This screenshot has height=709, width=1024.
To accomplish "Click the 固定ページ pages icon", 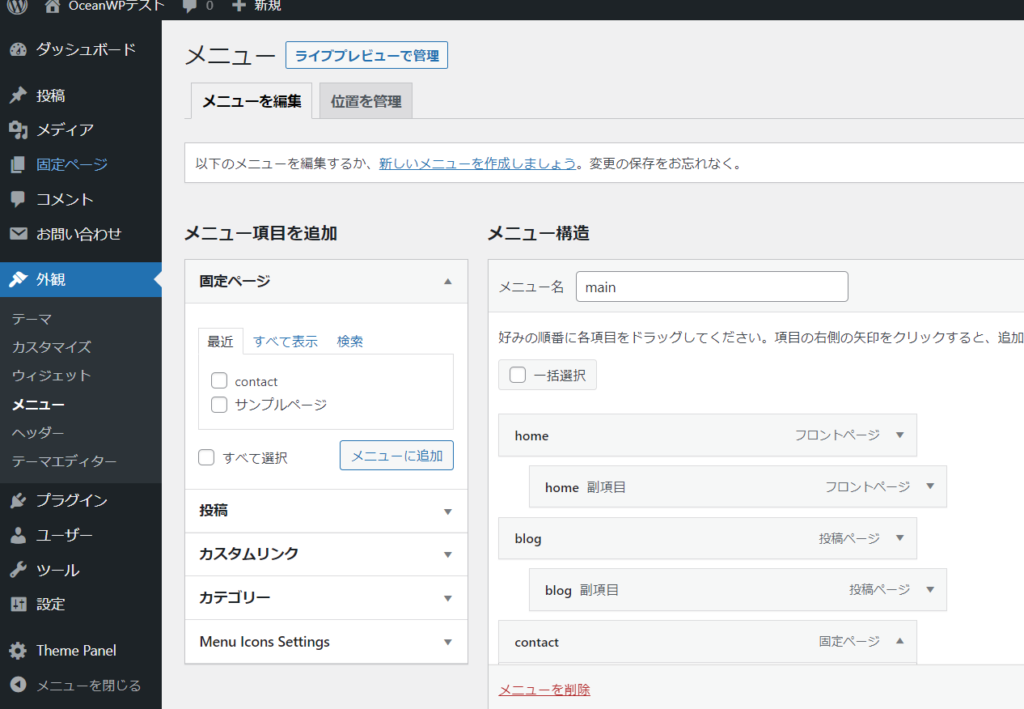I will (18, 165).
